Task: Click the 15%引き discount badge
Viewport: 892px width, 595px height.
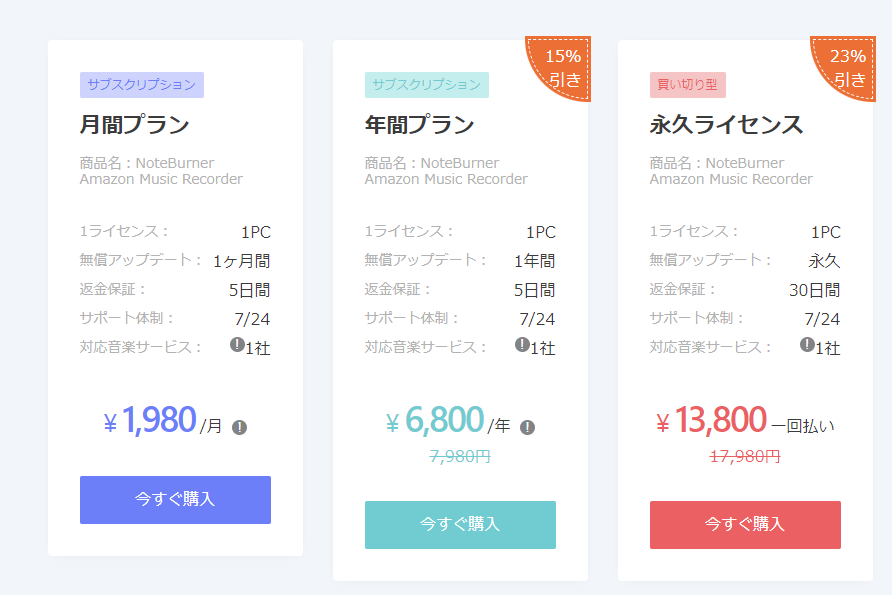Action: coord(564,67)
